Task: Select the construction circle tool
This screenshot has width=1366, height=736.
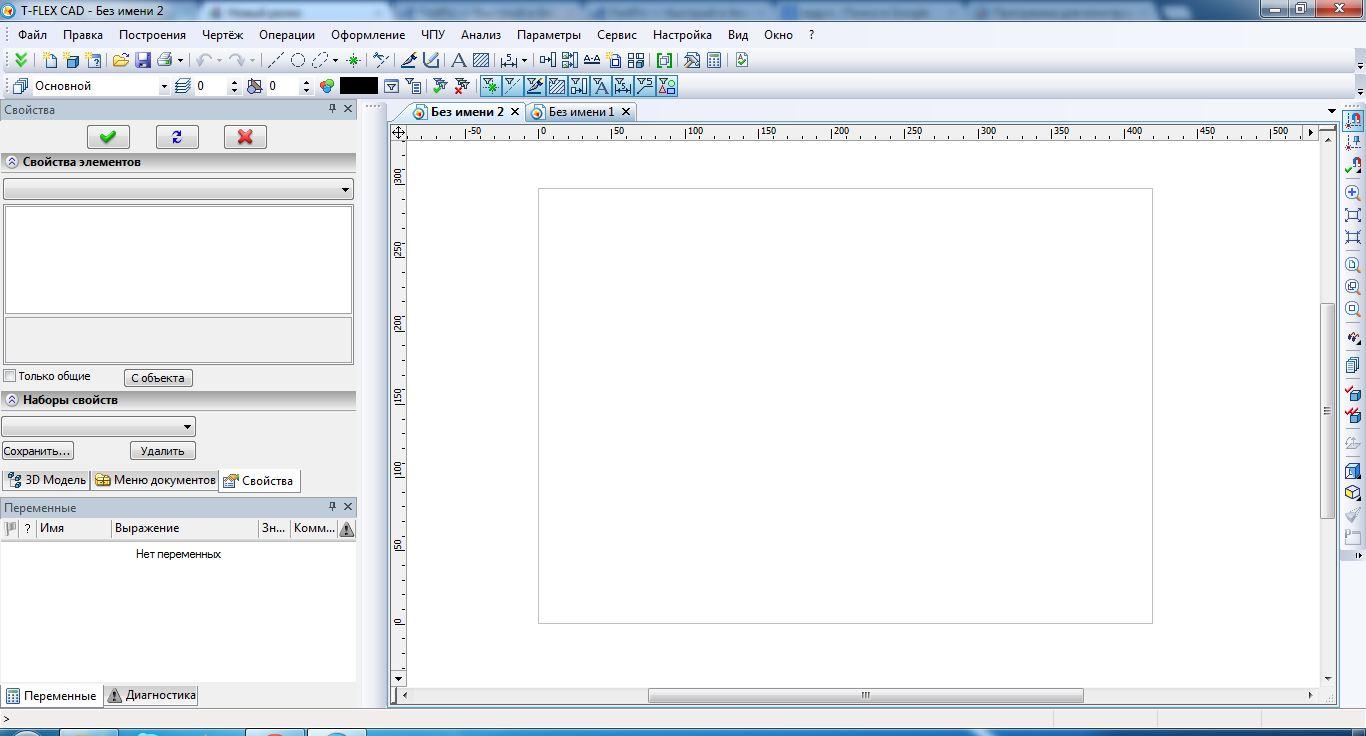Action: 298,60
